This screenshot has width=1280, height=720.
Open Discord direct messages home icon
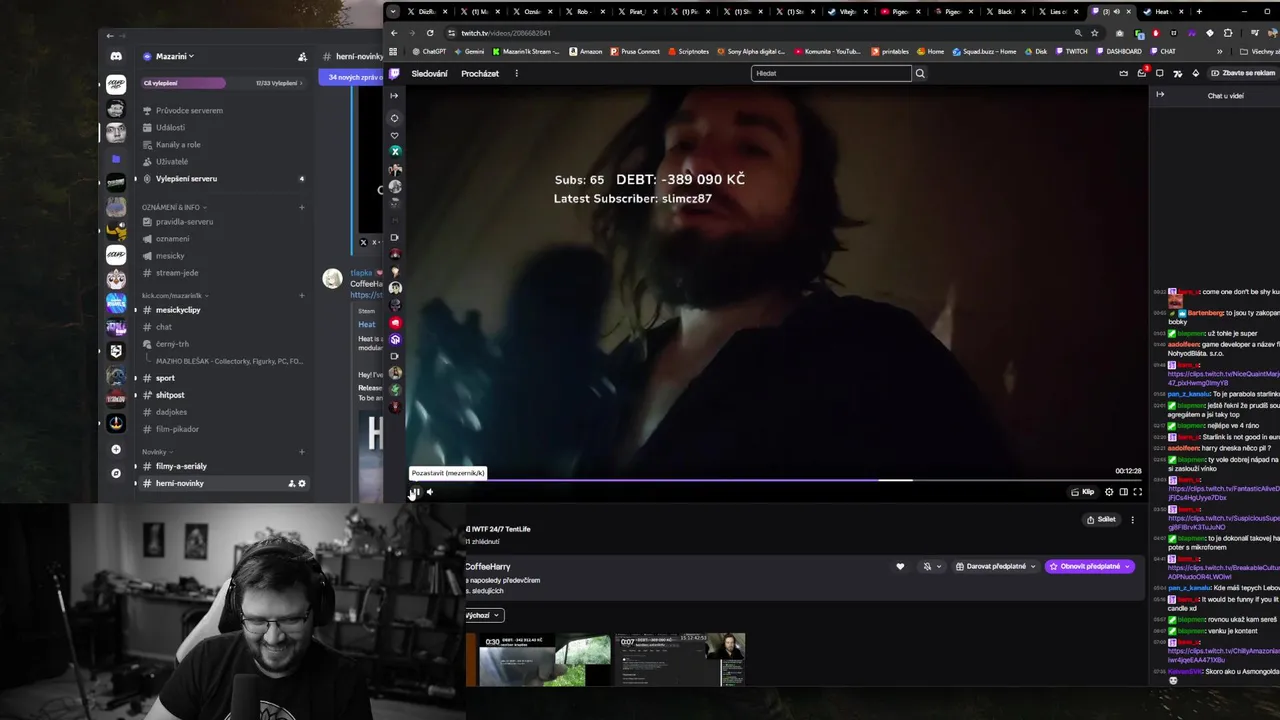click(116, 57)
